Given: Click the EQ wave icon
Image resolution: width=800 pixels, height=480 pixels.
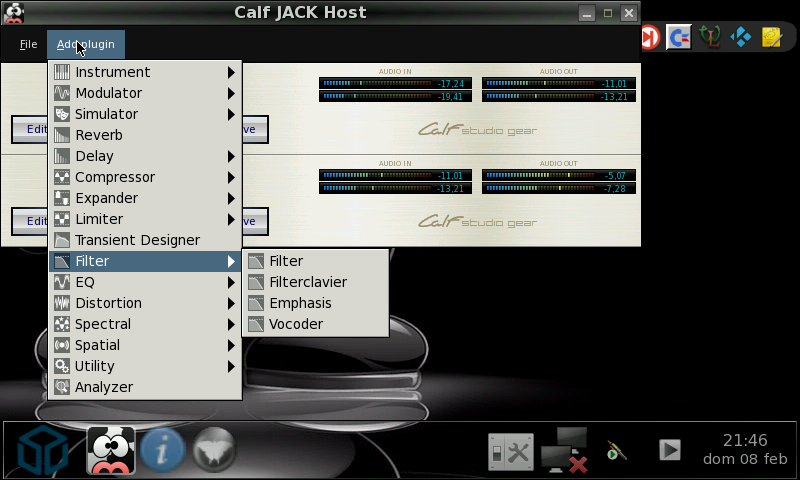Looking at the screenshot, I should (x=62, y=282).
